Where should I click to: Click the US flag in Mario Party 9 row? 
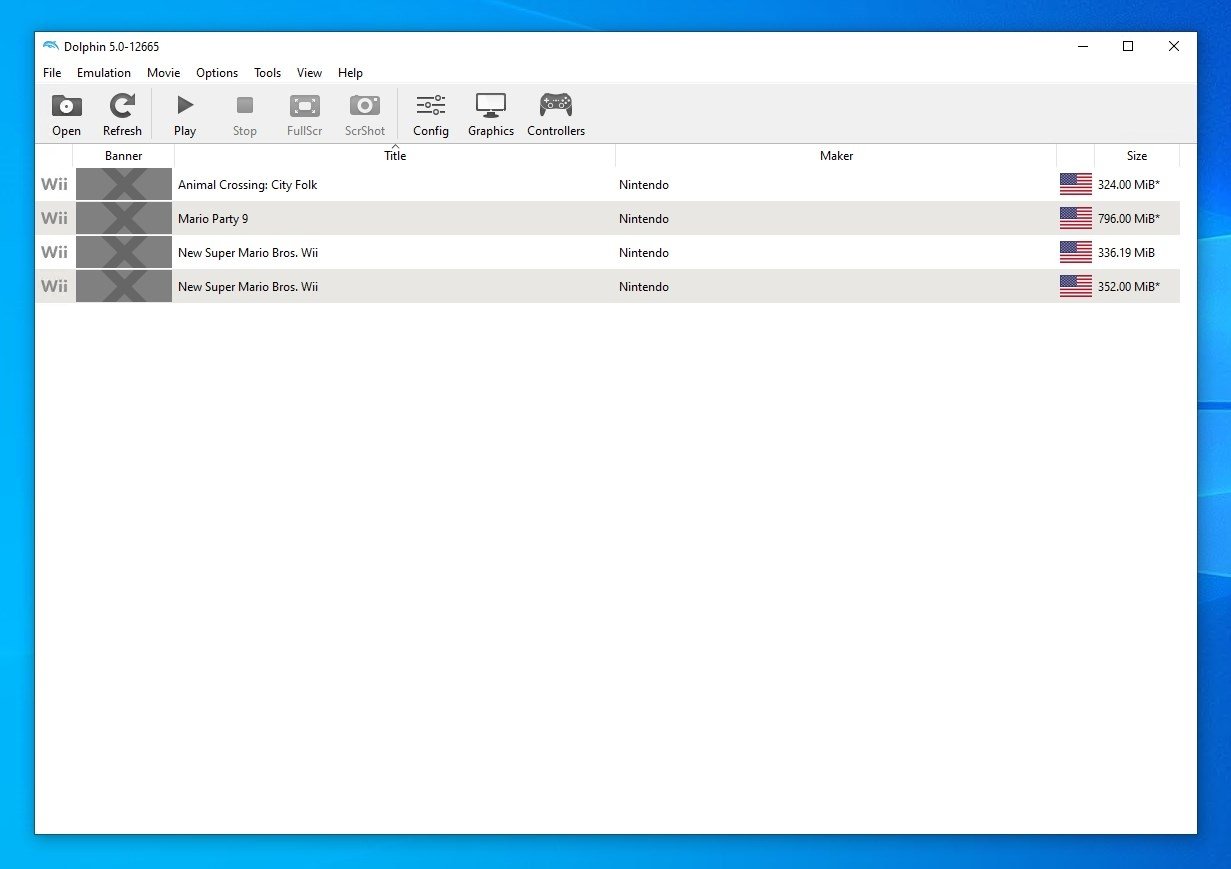[1076, 218]
